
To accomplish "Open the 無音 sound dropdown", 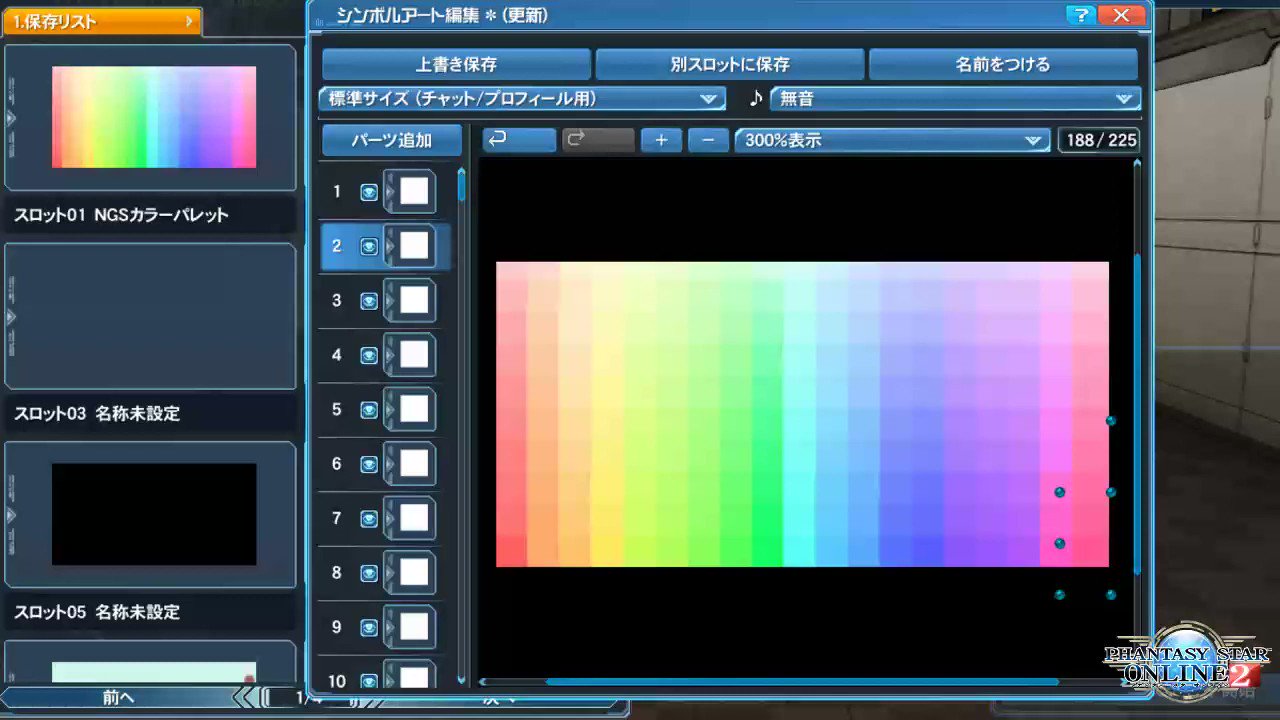I will 955,98.
